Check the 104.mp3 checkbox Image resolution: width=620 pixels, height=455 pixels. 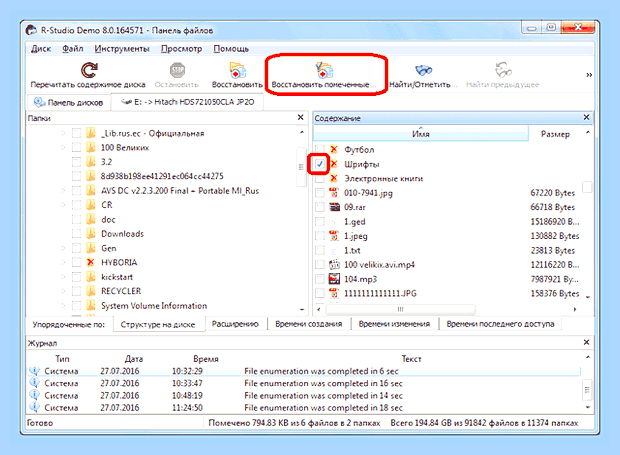[x=319, y=279]
